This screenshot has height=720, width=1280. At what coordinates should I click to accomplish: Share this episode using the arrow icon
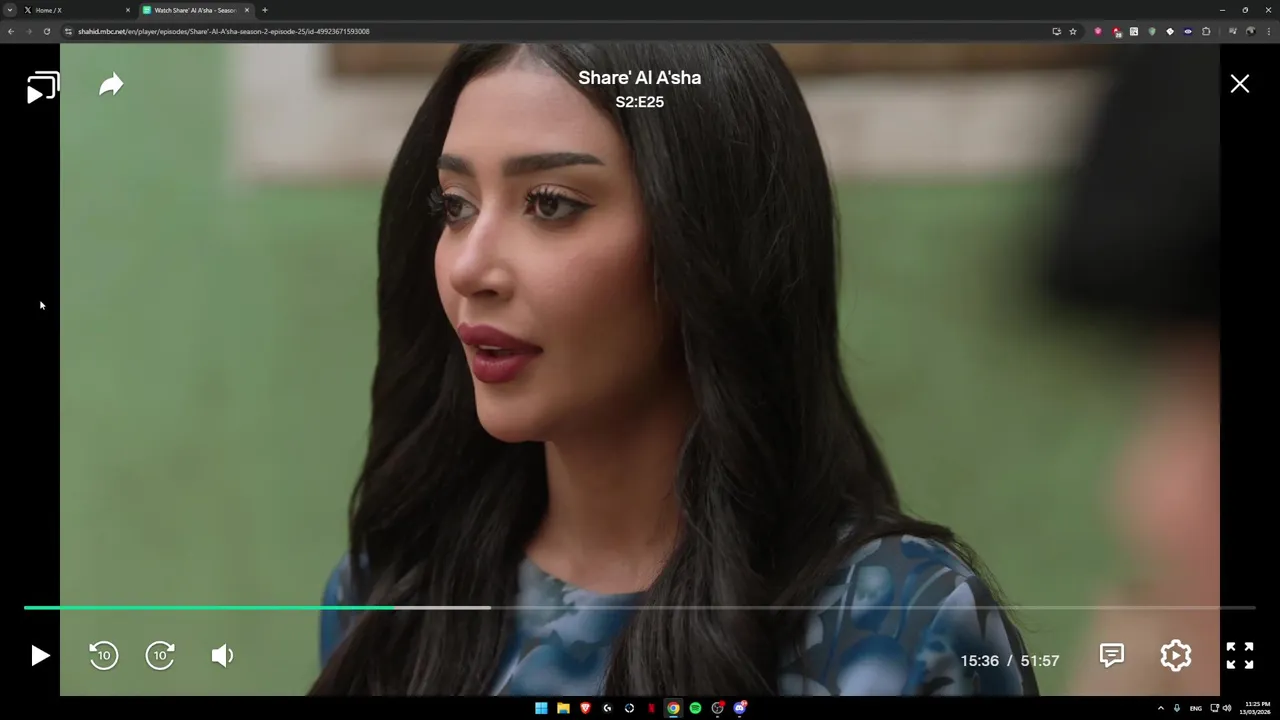pos(111,85)
